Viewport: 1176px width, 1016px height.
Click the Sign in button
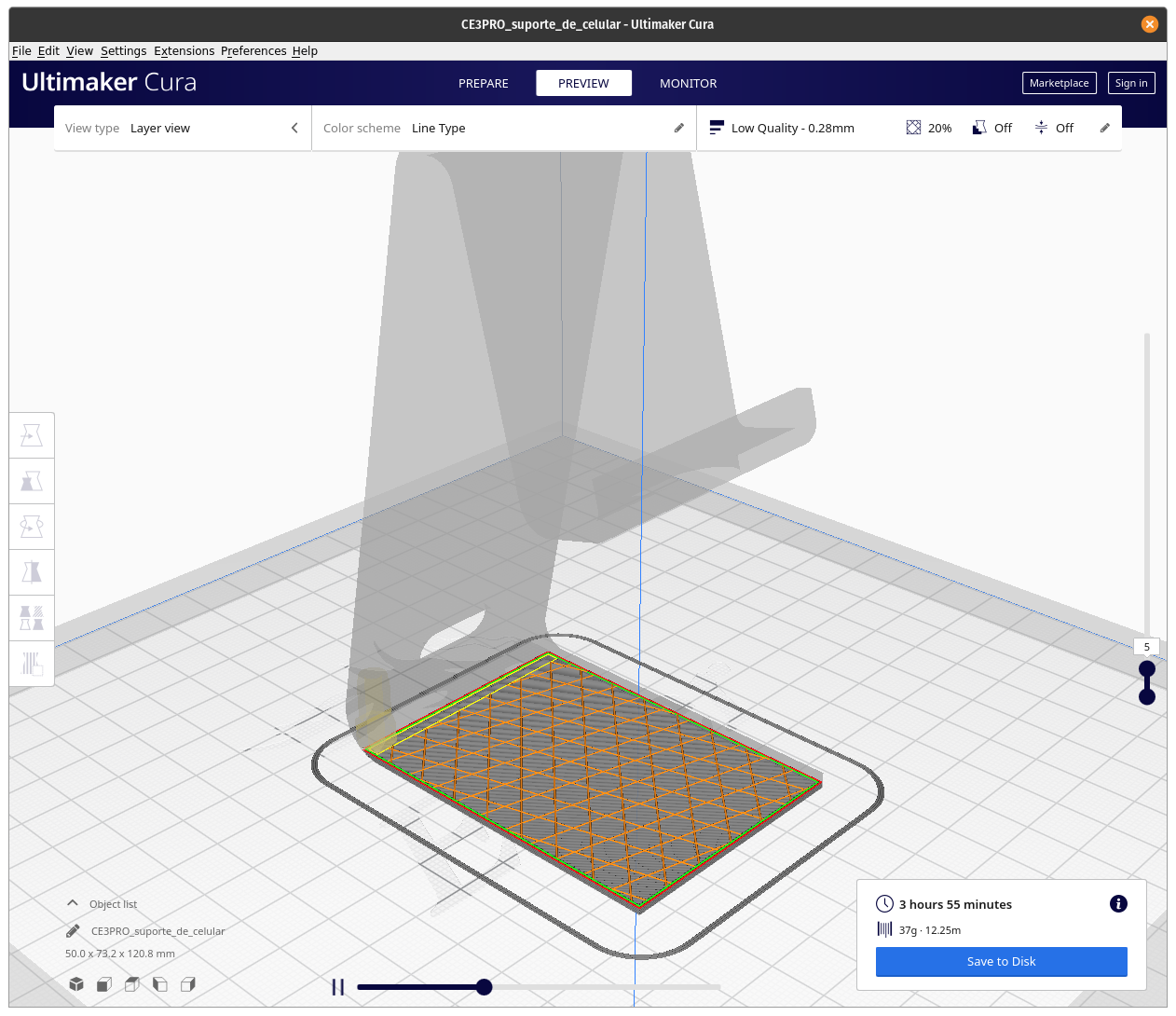point(1131,83)
